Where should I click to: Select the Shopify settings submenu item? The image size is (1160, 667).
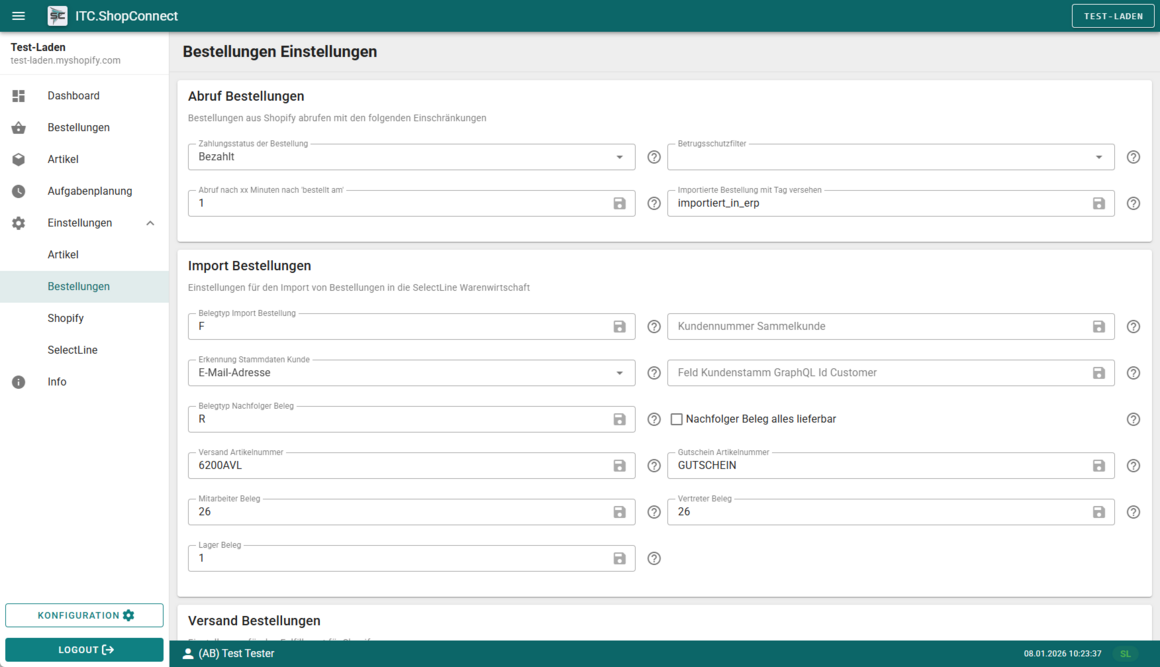[x=66, y=318]
